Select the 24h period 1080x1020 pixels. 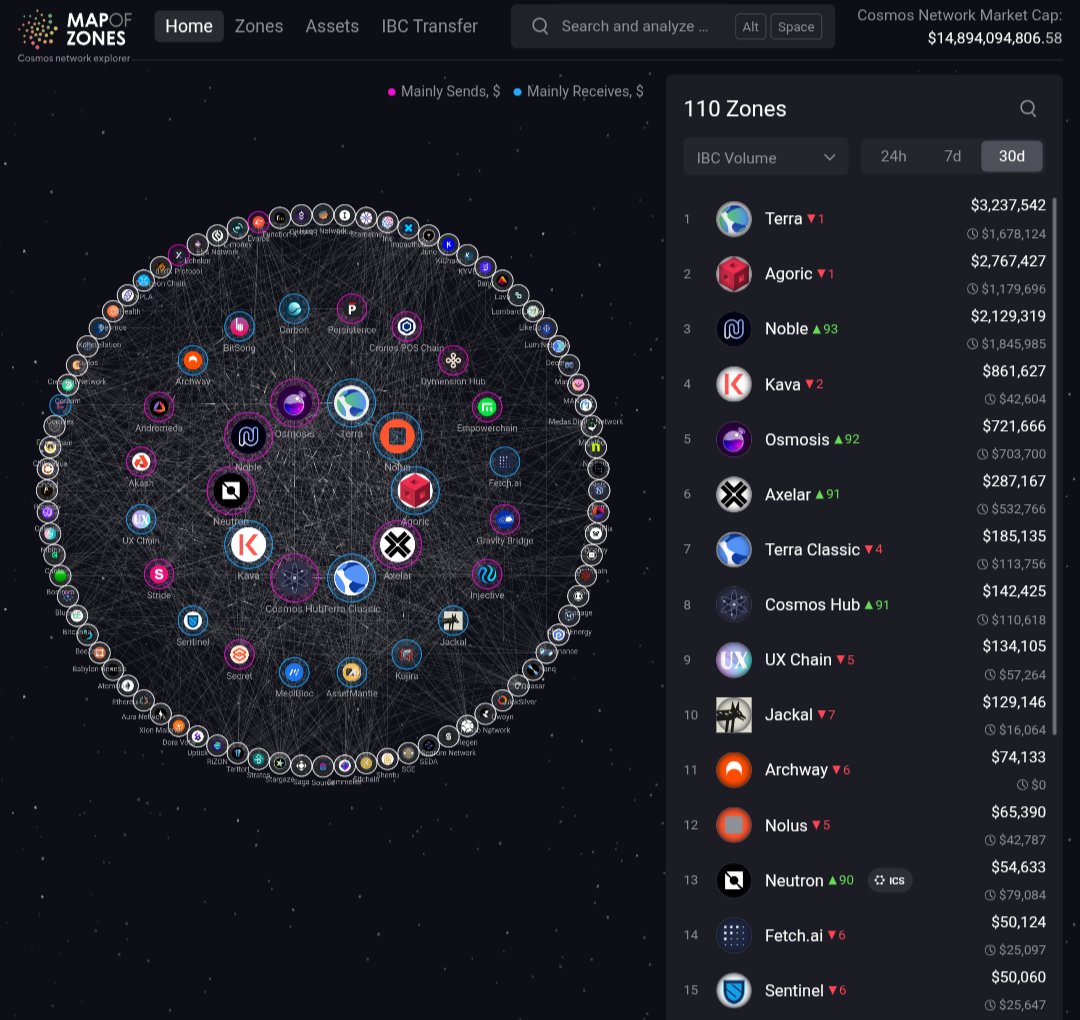(x=893, y=156)
